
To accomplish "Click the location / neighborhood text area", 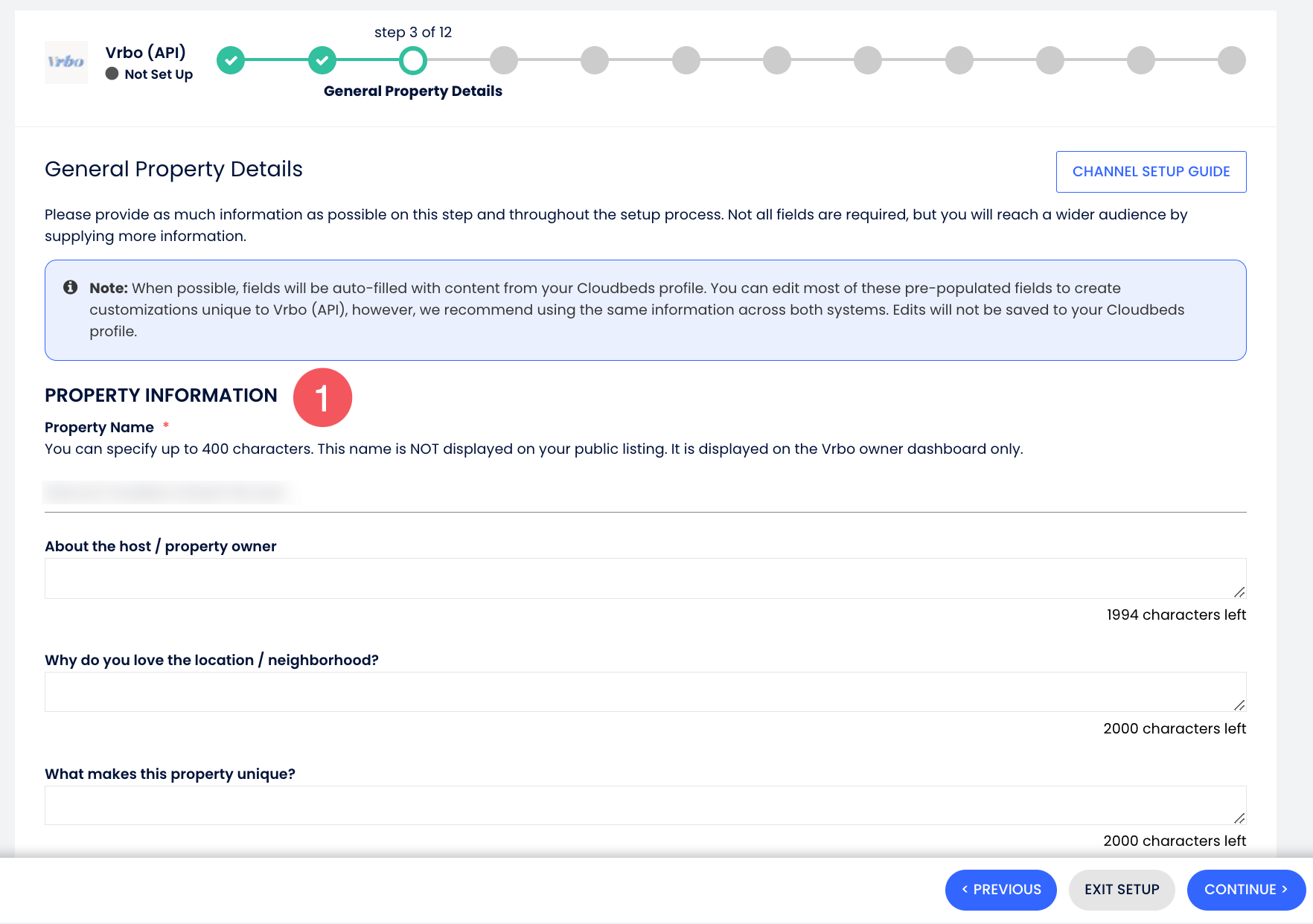I will tap(645, 692).
